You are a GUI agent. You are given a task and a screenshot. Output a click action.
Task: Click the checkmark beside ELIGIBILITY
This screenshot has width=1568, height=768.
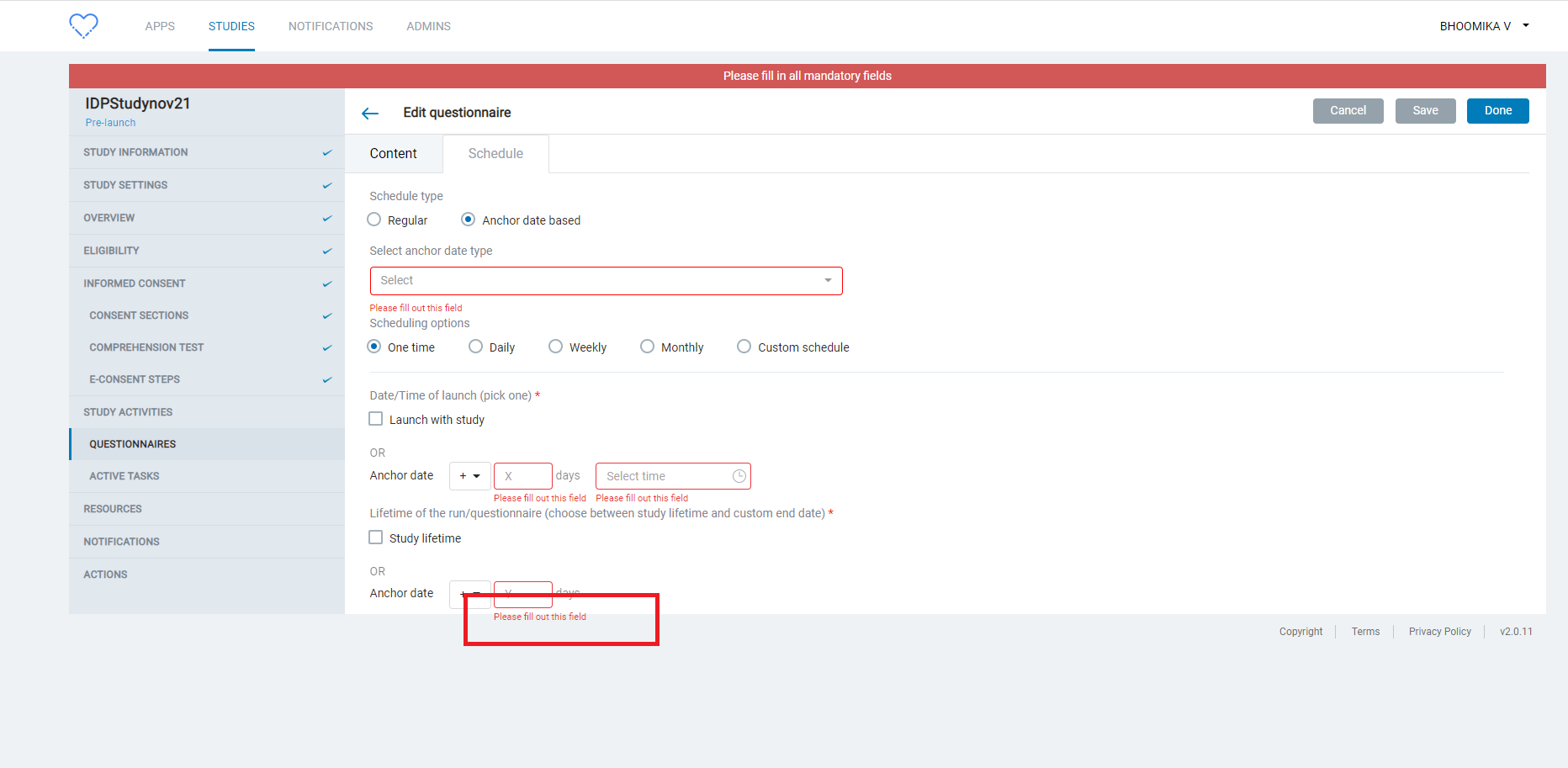coord(327,250)
